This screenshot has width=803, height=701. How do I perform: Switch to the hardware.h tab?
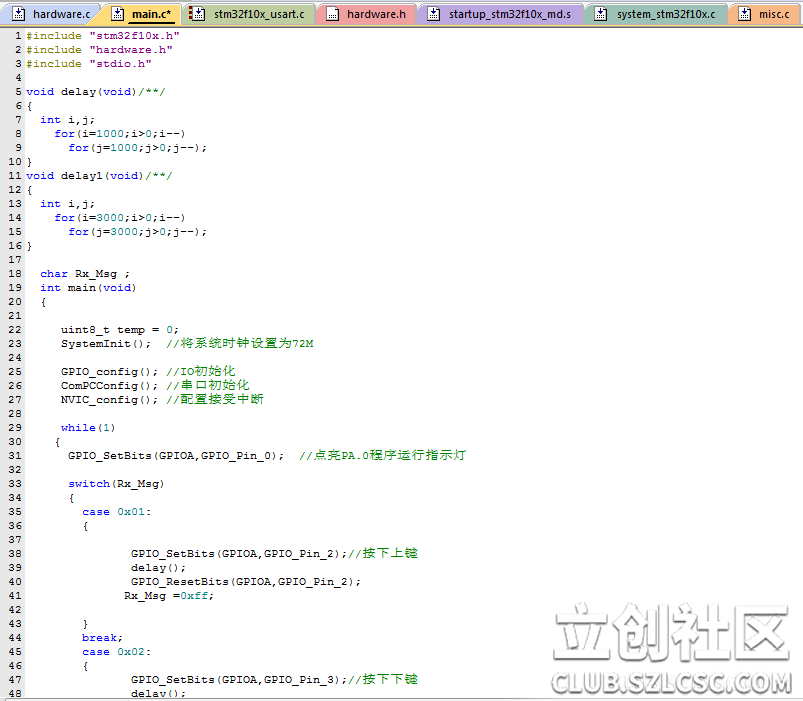pyautogui.click(x=375, y=14)
